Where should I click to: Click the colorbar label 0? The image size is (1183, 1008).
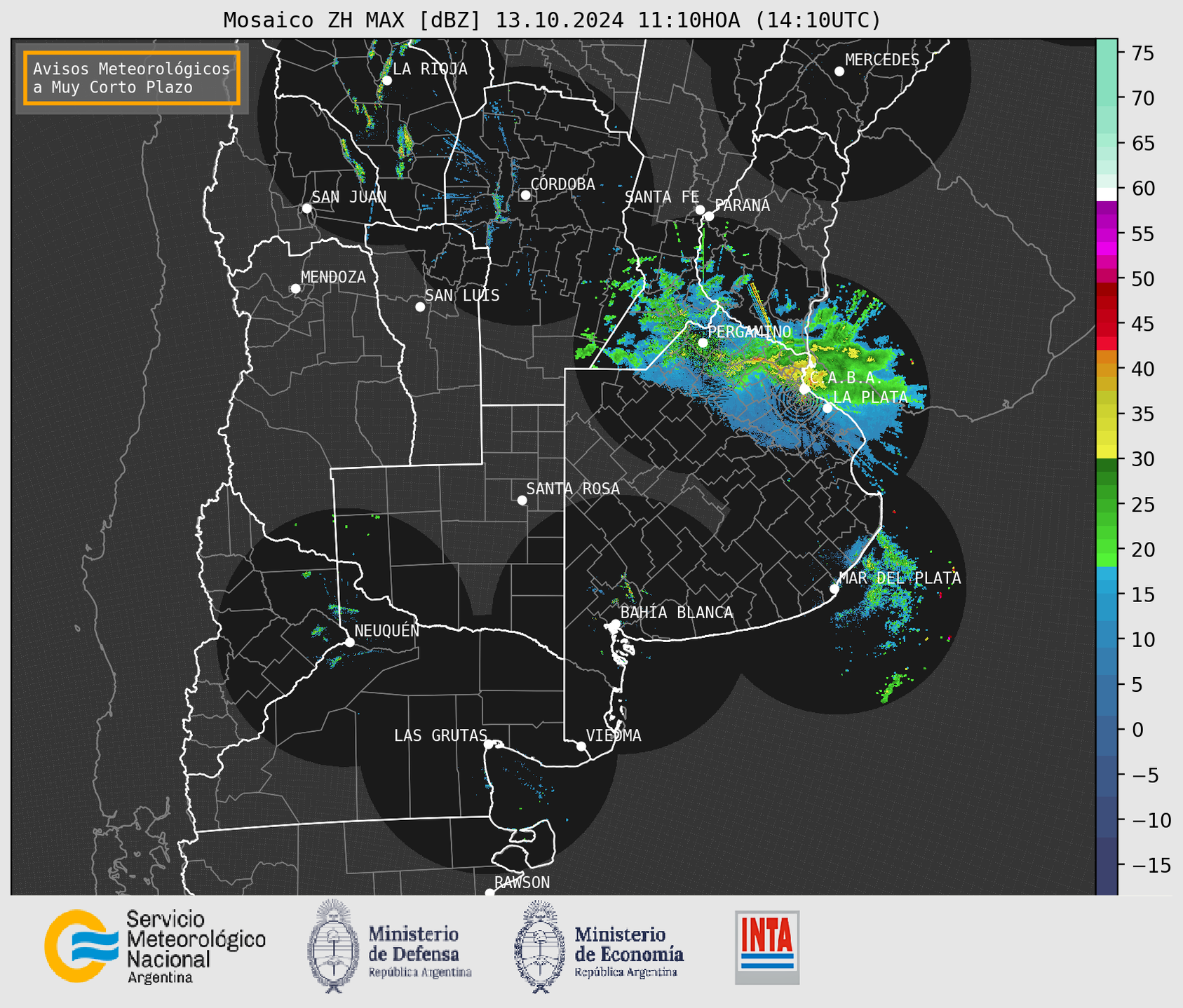1137,730
